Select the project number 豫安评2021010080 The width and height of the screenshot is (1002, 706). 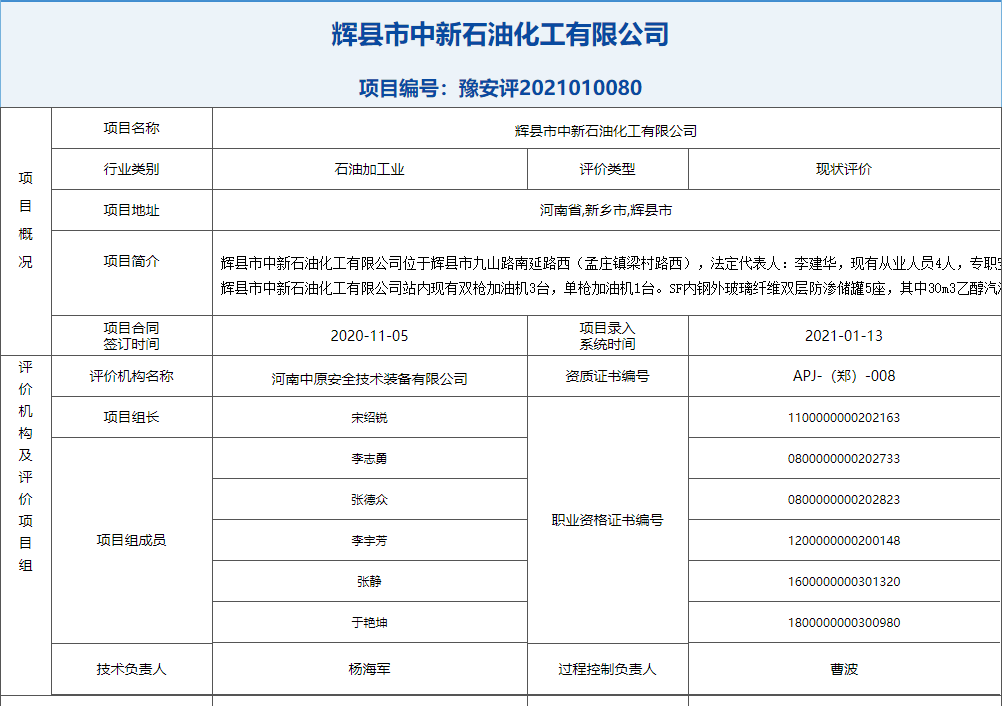point(550,88)
